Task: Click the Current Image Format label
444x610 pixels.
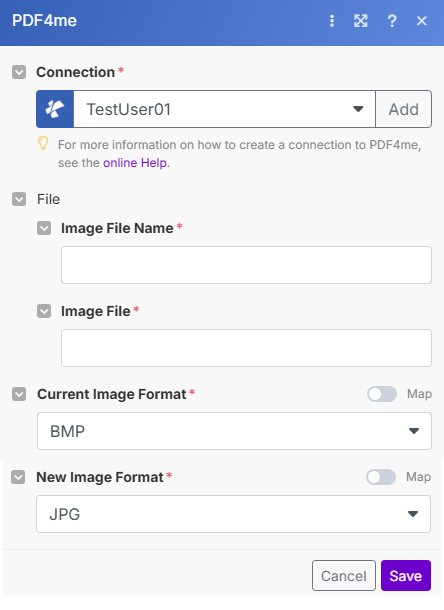Action: pyautogui.click(x=112, y=394)
